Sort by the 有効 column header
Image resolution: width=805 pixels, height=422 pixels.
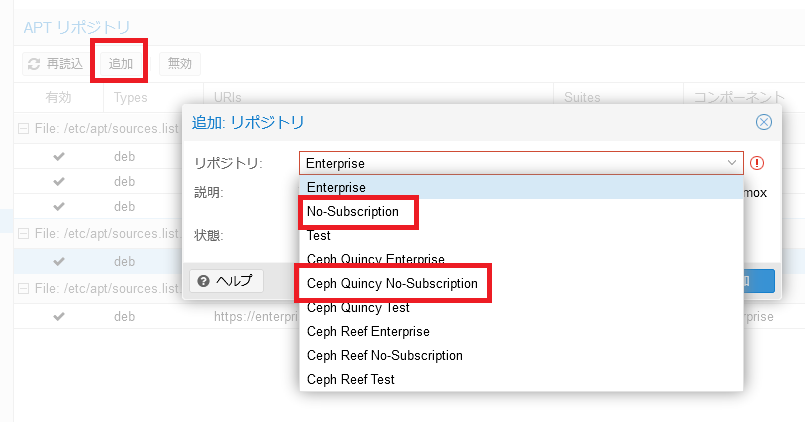pos(59,98)
